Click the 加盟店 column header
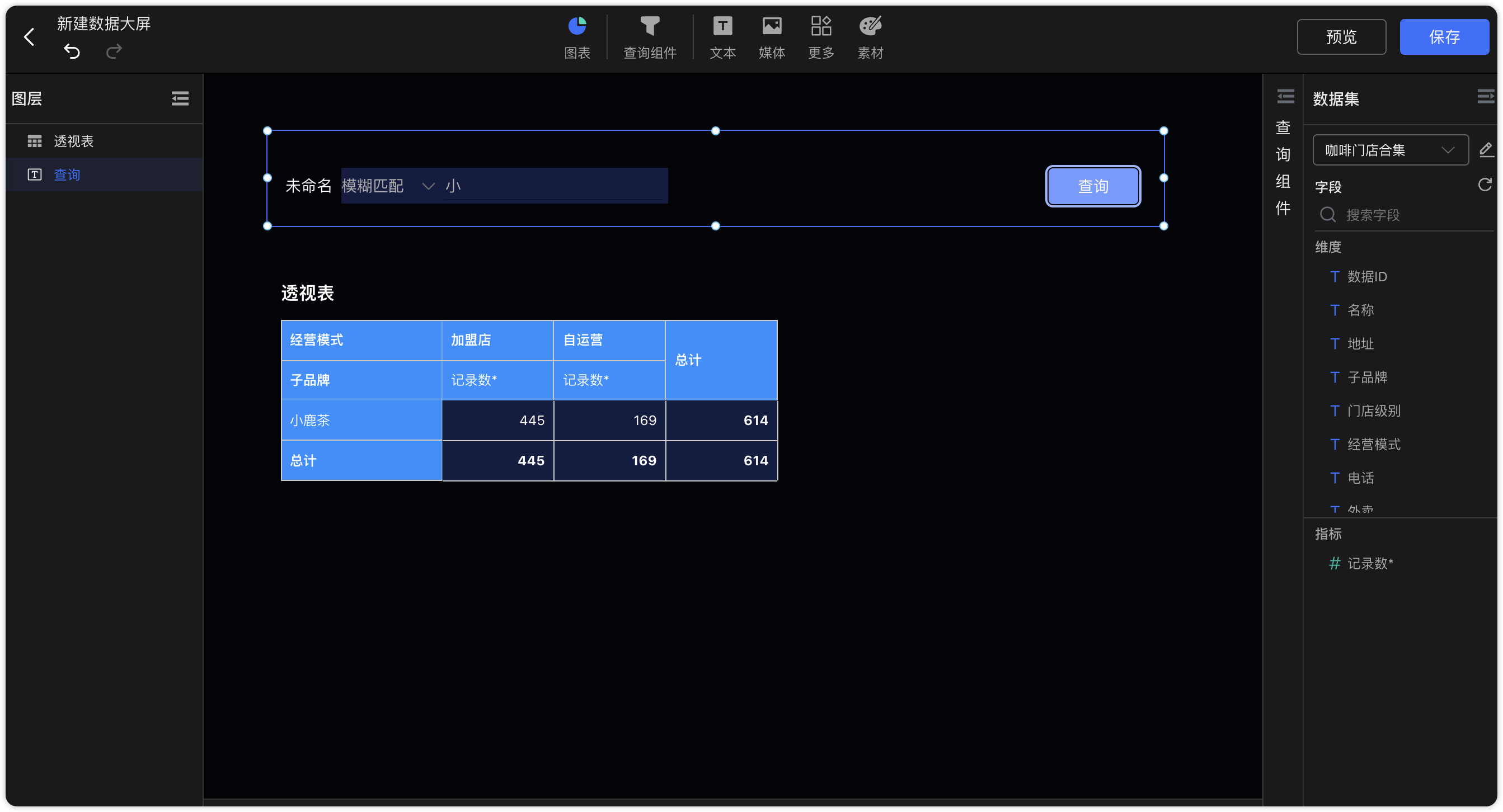Screen dimensions: 1503x812 [x=497, y=340]
